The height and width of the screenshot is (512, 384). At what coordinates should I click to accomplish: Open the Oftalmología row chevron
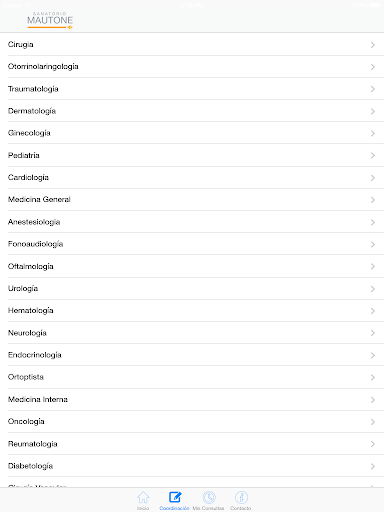pyautogui.click(x=373, y=267)
